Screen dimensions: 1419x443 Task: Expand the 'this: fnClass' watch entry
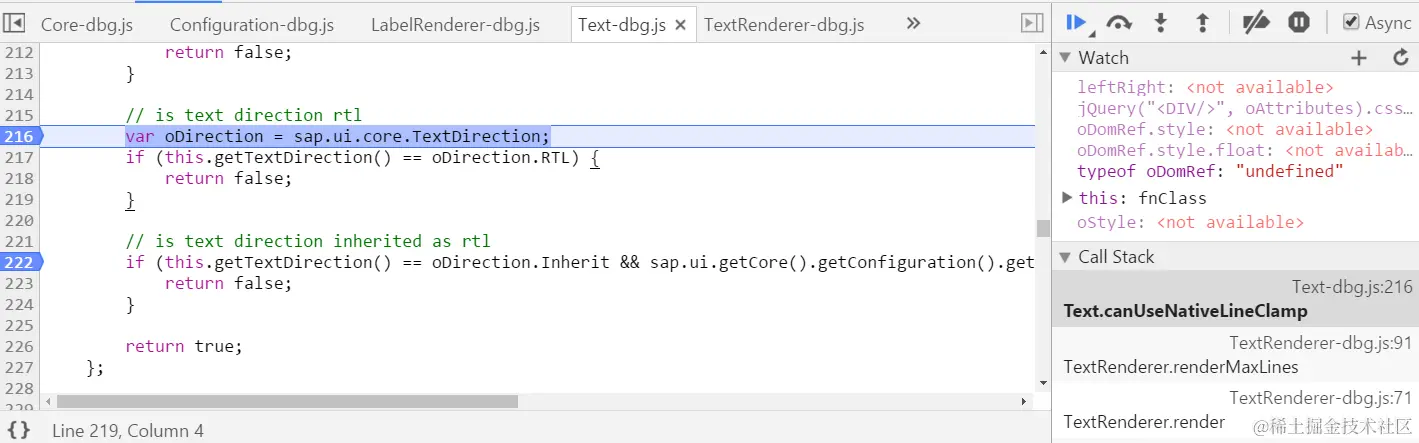1068,198
